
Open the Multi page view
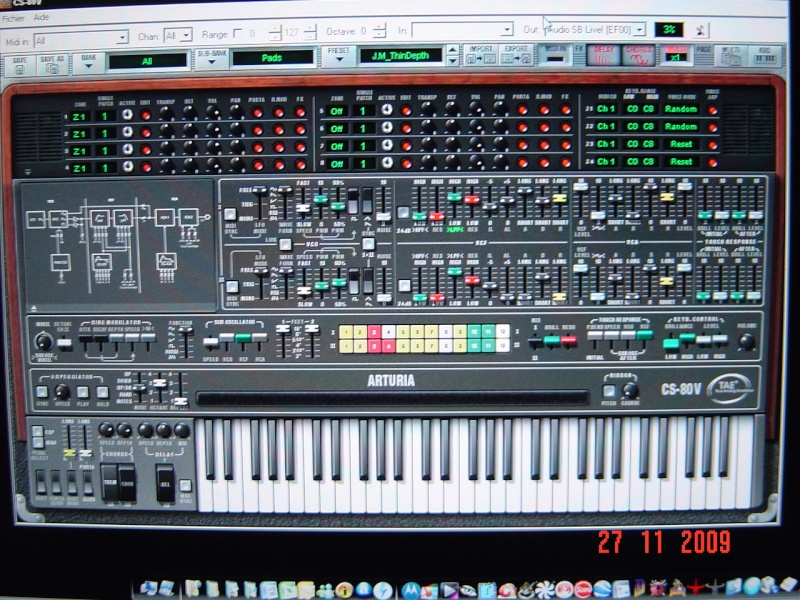(x=731, y=55)
